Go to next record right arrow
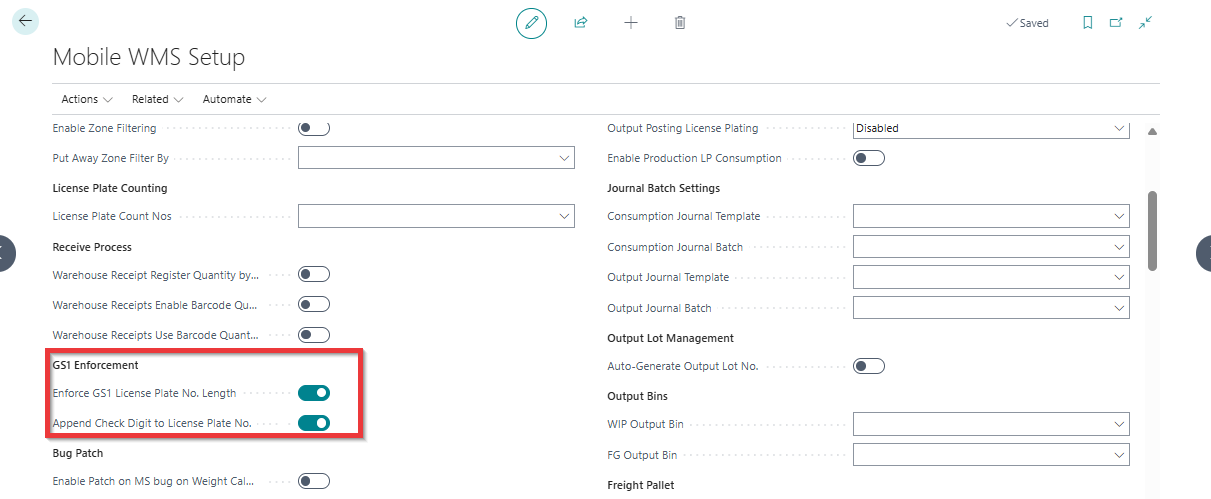 (1202, 253)
